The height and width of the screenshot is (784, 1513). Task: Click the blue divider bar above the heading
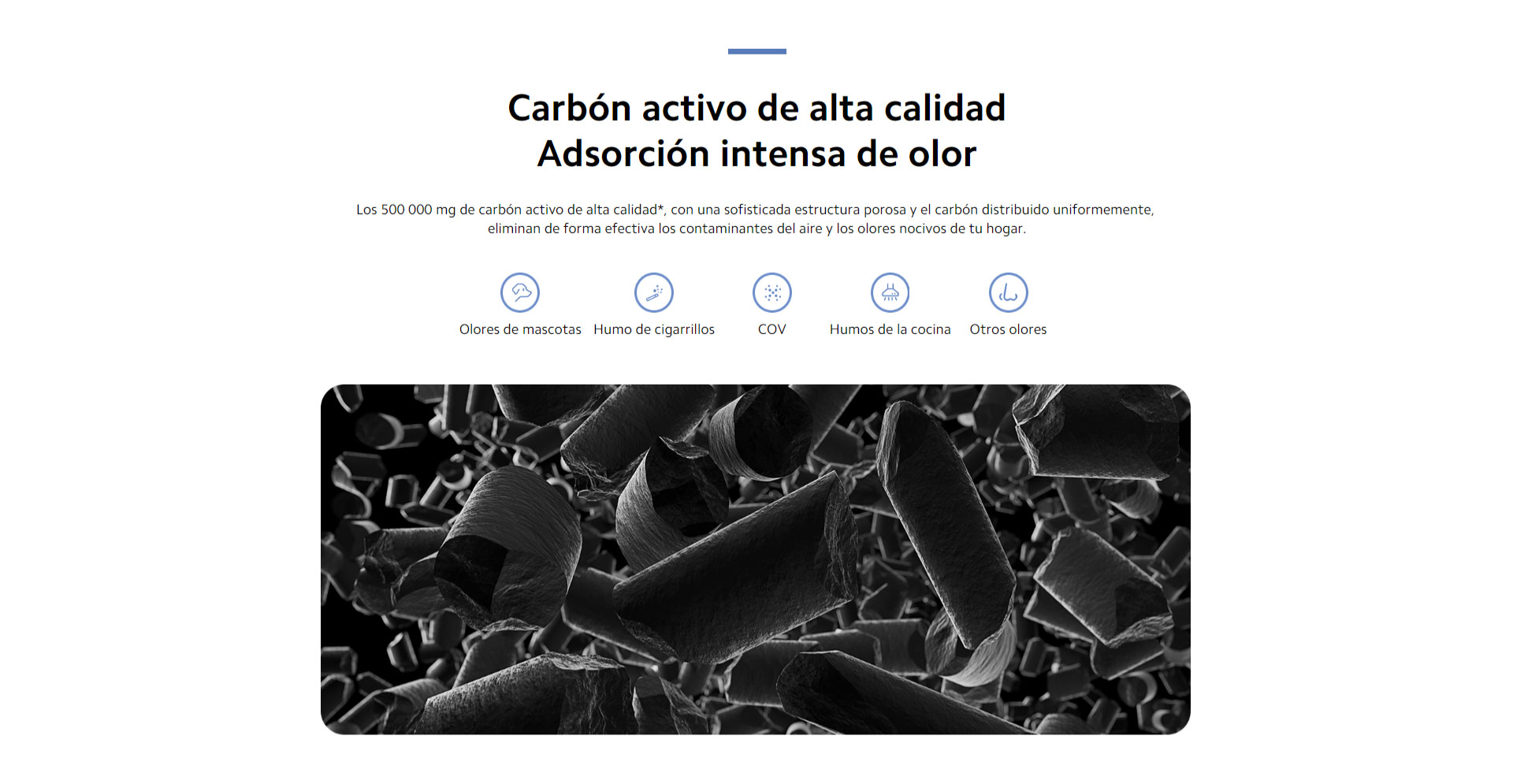coord(757,51)
